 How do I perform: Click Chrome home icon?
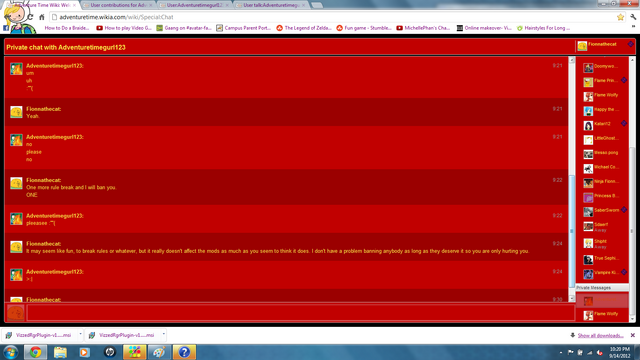[x=42, y=17]
